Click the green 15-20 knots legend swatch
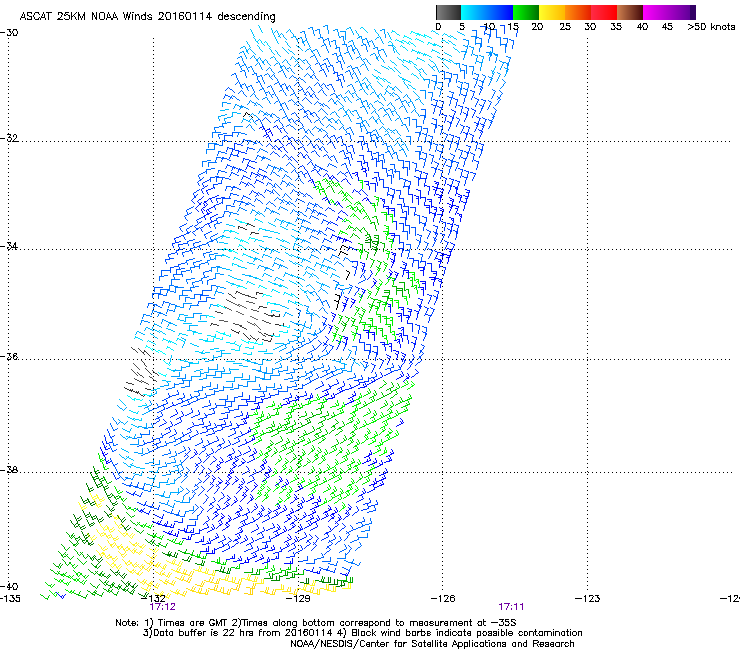The image size is (740, 650). 526,12
